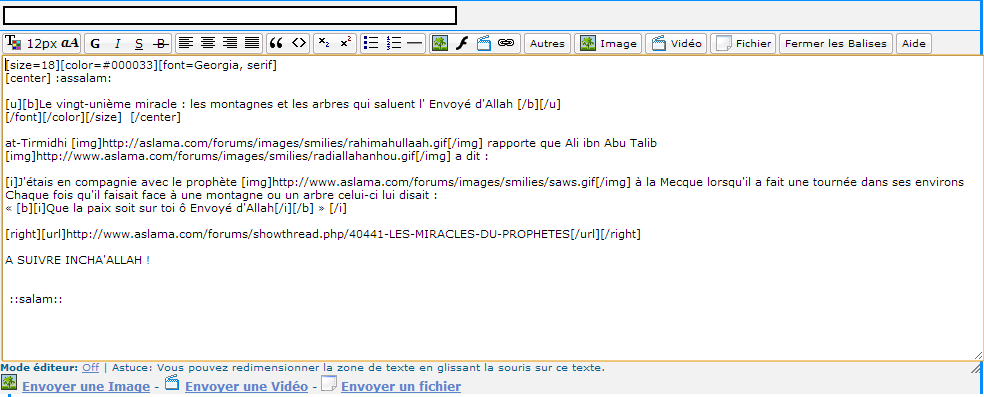Screen dimensions: 984x397
Task: Click in the title input field
Action: (x=230, y=15)
